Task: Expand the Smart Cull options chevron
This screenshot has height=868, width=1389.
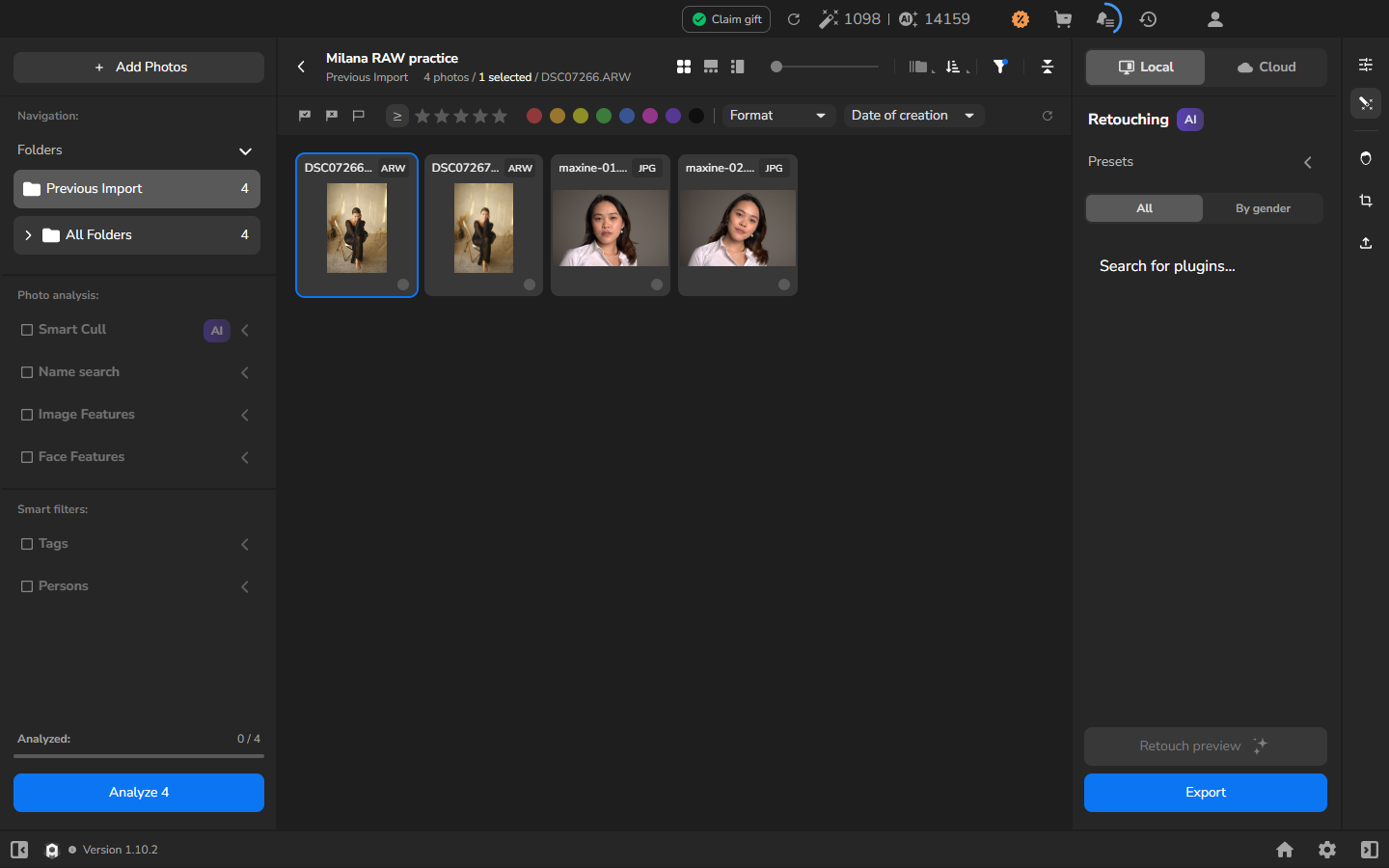Action: pos(245,330)
